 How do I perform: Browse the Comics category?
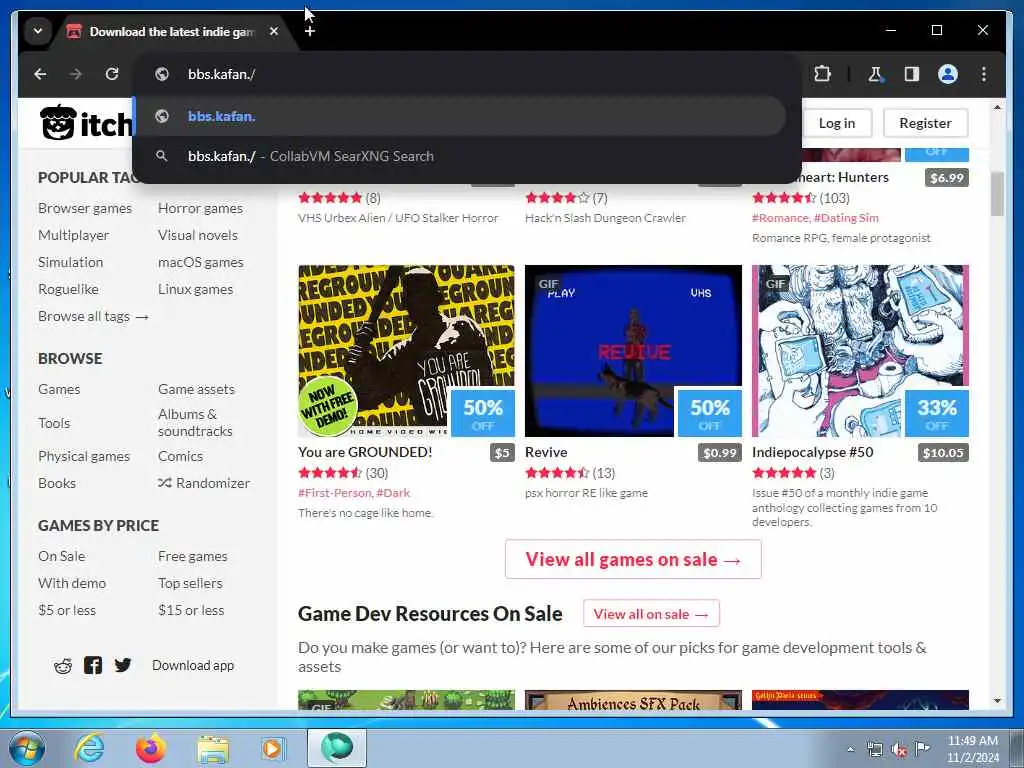coord(180,456)
